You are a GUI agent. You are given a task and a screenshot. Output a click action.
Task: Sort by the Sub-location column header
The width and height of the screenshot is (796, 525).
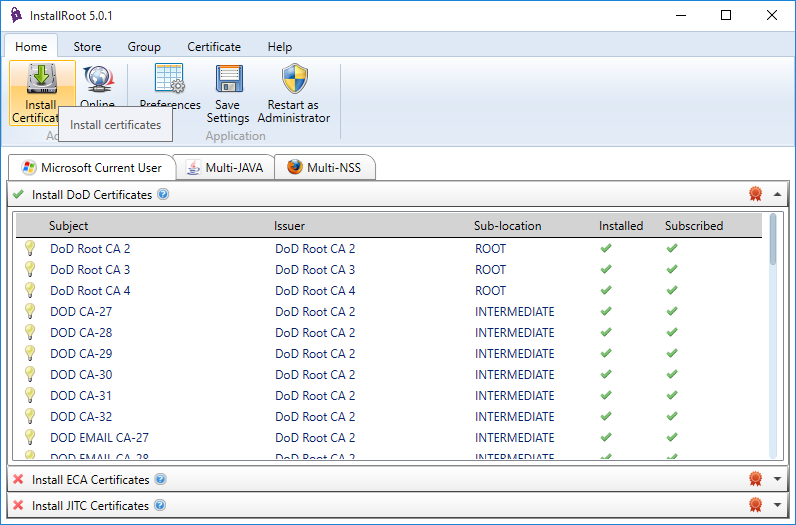(508, 226)
